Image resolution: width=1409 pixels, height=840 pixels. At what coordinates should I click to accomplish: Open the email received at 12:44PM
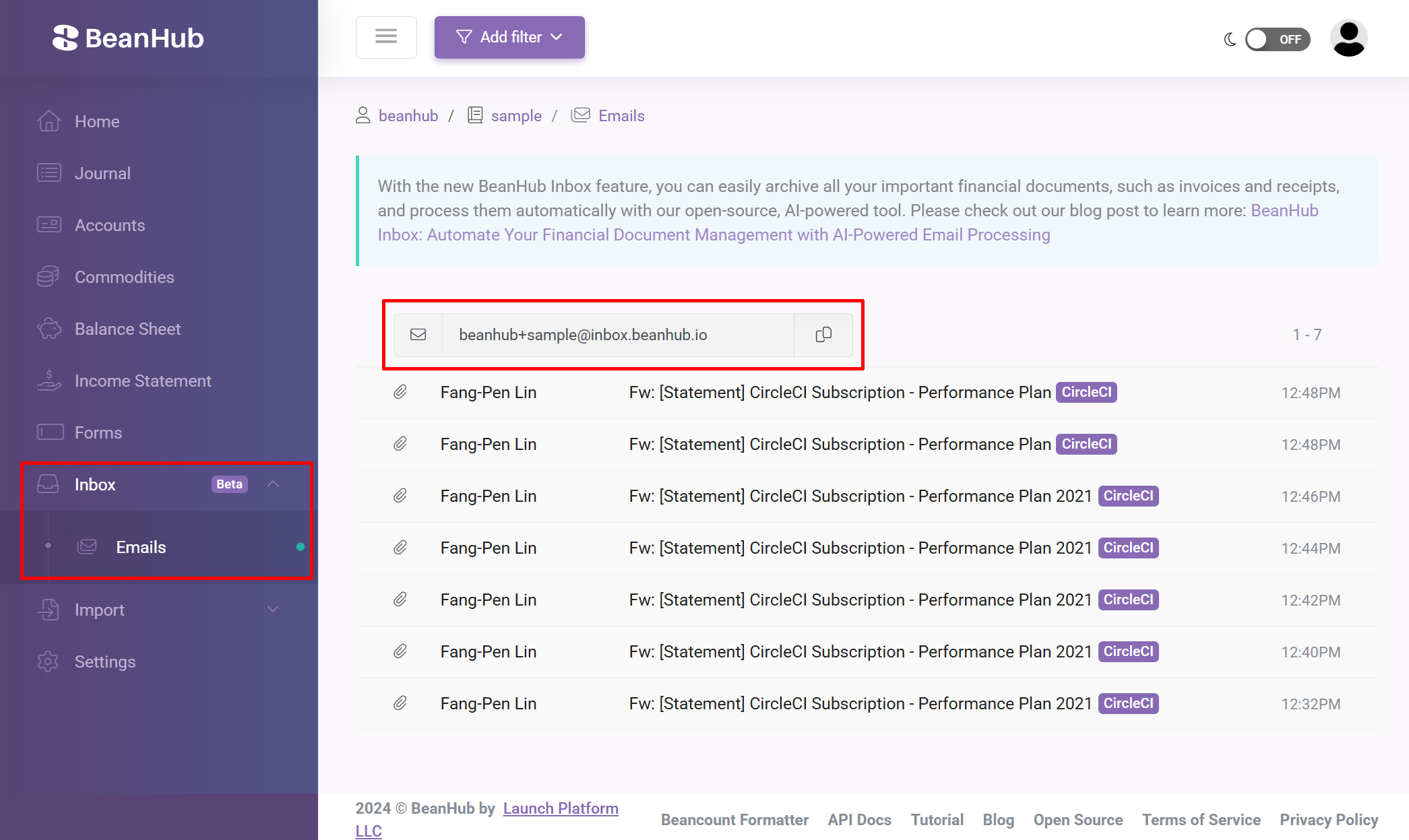click(x=867, y=548)
